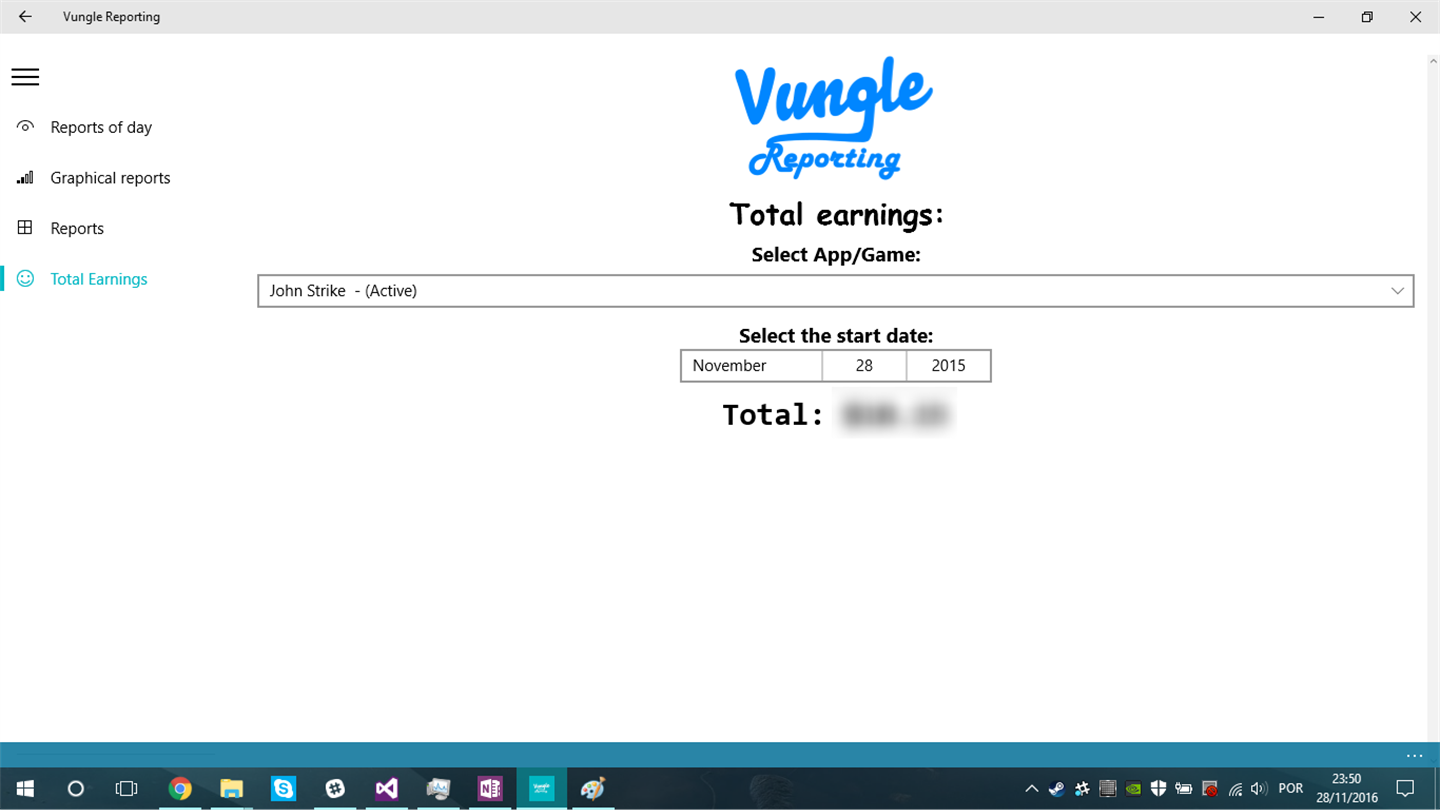Open Wi-Fi network settings icon

(1236, 789)
